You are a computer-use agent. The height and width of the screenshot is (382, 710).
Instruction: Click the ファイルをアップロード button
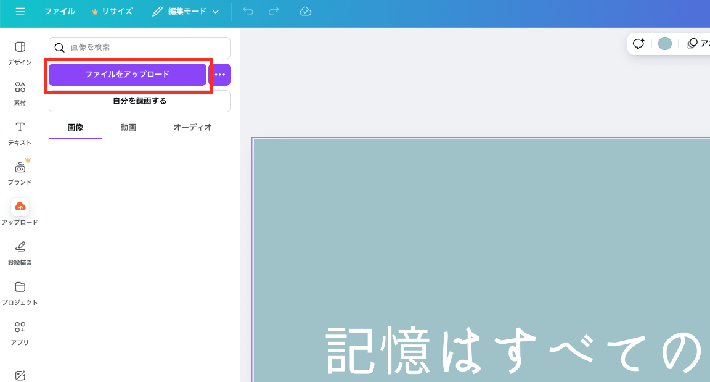pyautogui.click(x=128, y=74)
